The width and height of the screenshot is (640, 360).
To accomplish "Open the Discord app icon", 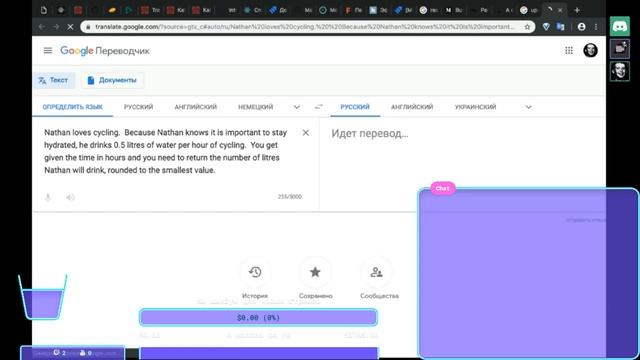I will tap(620, 27).
